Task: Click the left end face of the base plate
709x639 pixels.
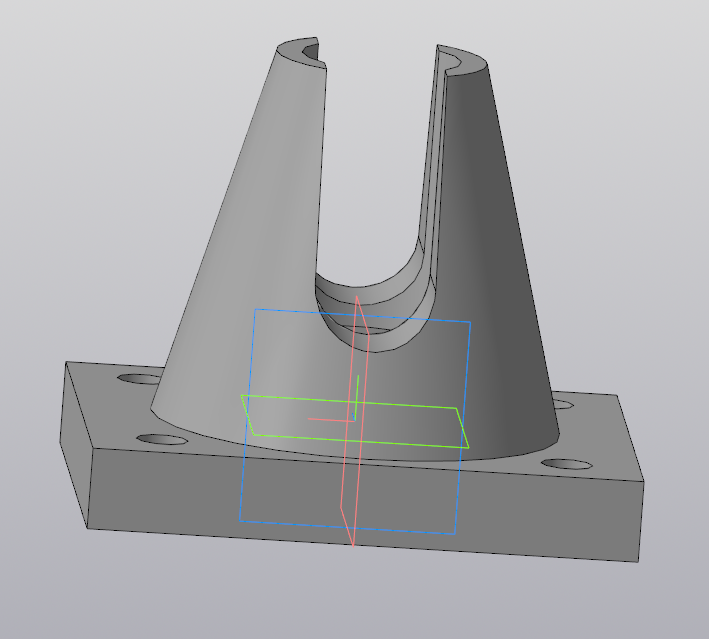Action: click(78, 440)
